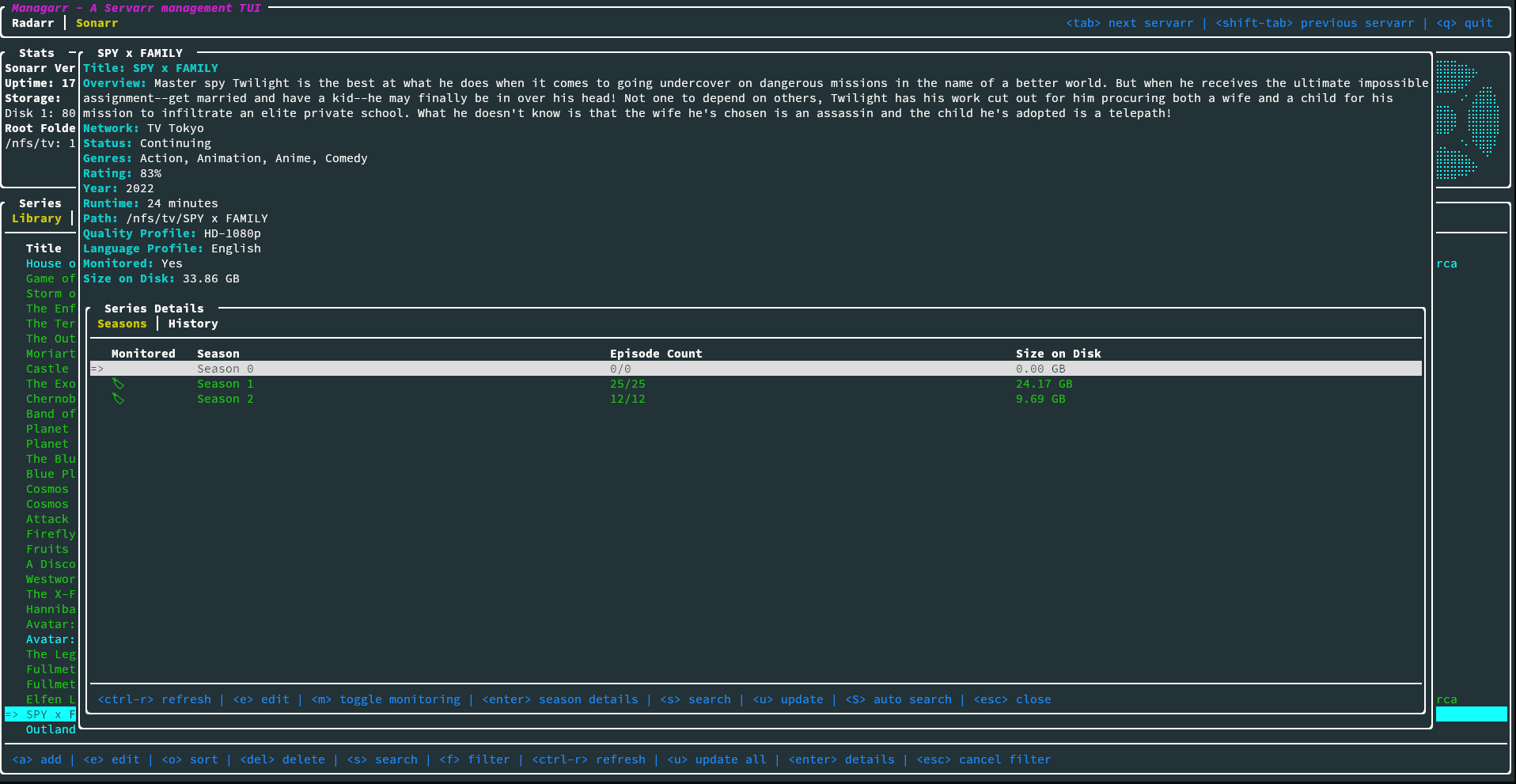Select the Season 1 row
This screenshot has height=784, width=1516.
click(x=226, y=384)
